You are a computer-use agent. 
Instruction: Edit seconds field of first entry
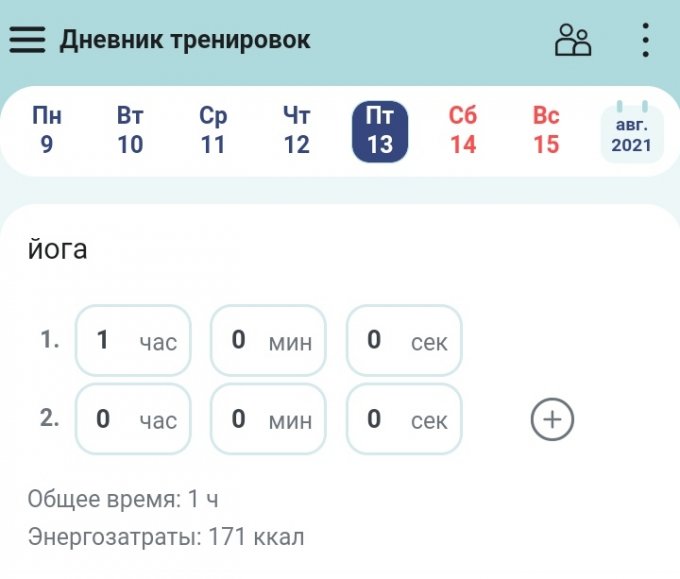coord(404,340)
